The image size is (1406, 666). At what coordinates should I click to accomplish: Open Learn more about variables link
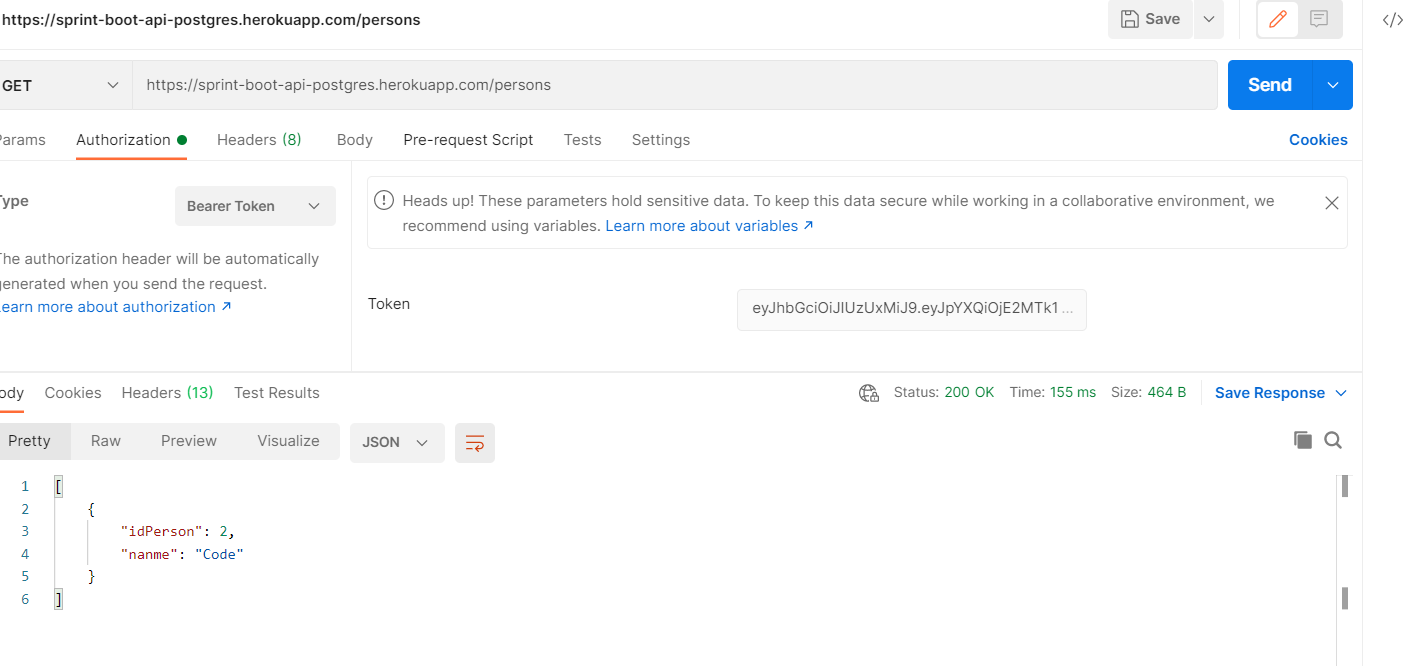(x=709, y=226)
